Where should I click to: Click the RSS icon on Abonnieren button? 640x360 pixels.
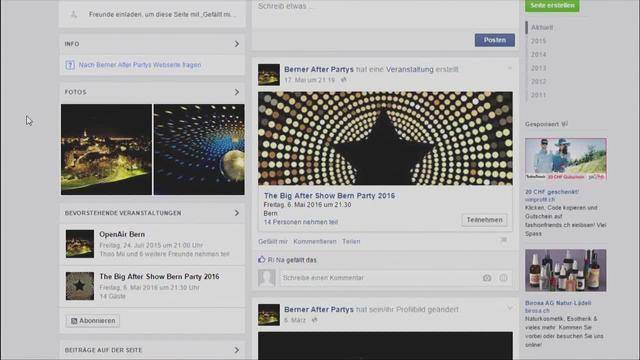point(74,321)
